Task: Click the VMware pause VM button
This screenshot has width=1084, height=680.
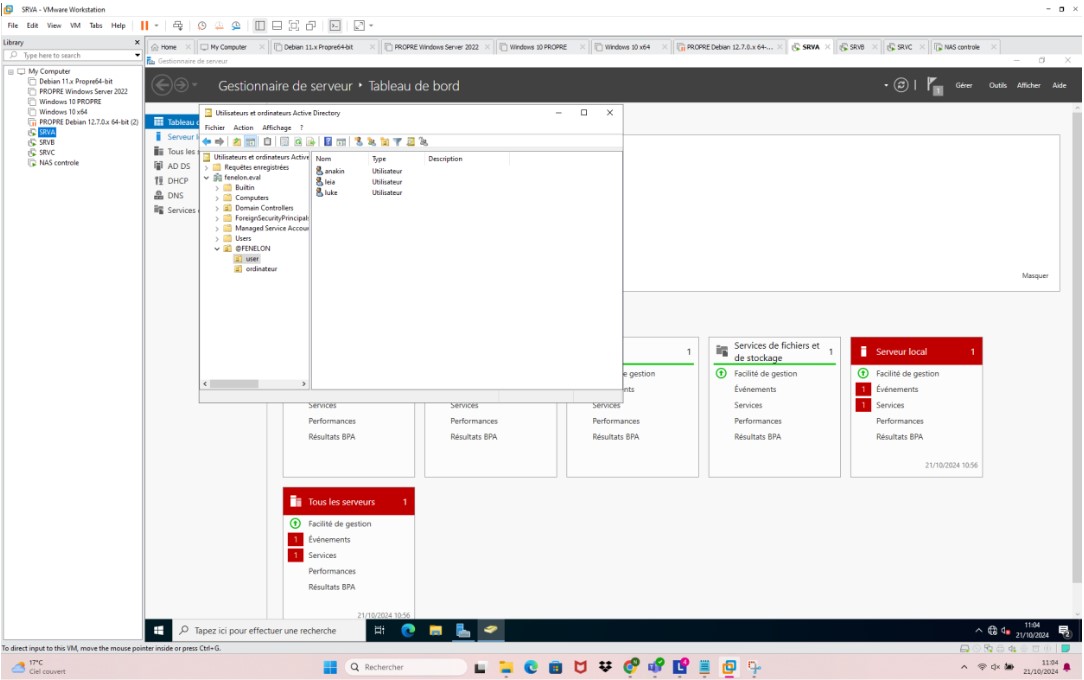Action: [144, 26]
